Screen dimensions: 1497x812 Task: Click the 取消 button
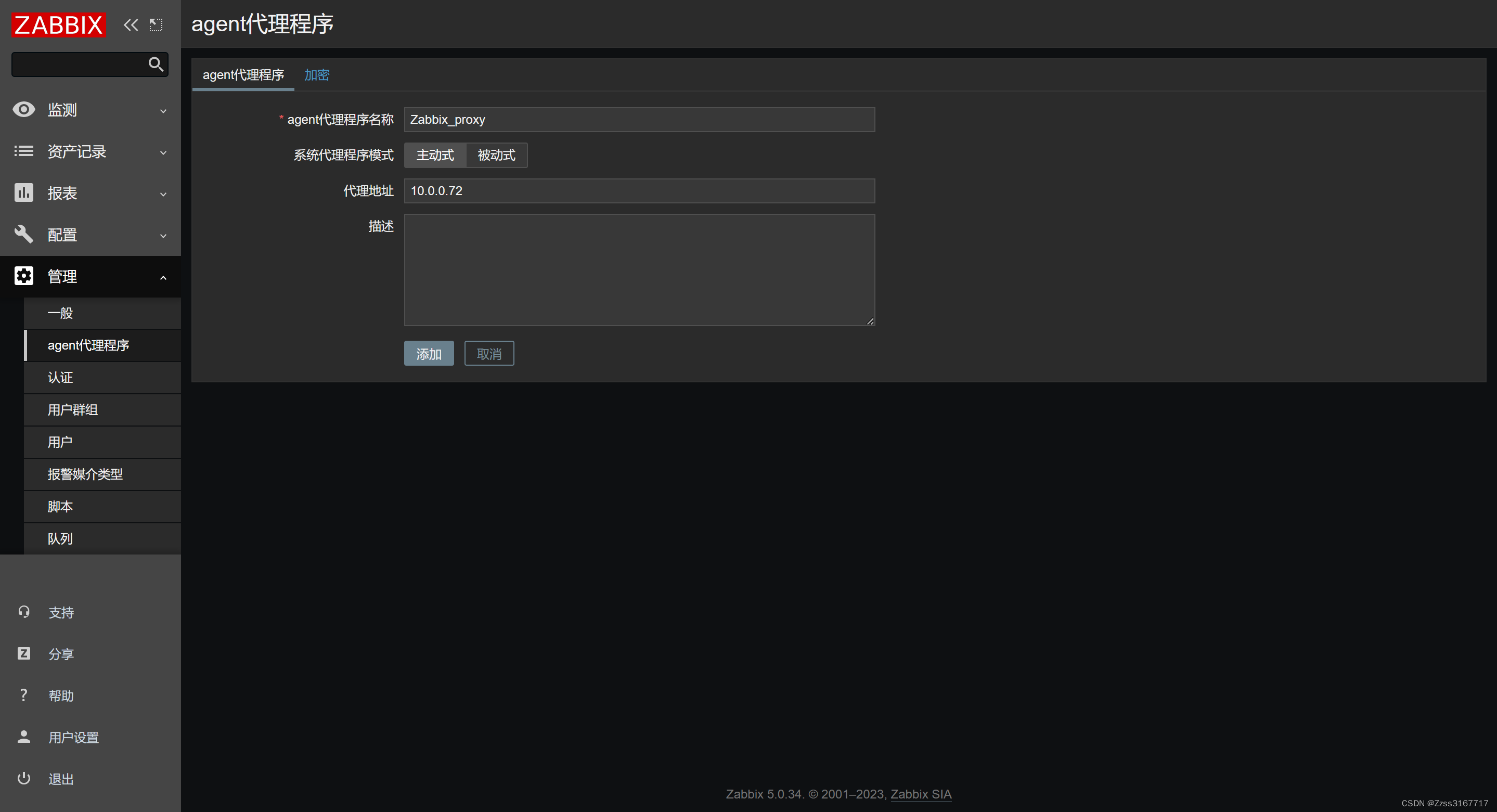[x=489, y=353]
